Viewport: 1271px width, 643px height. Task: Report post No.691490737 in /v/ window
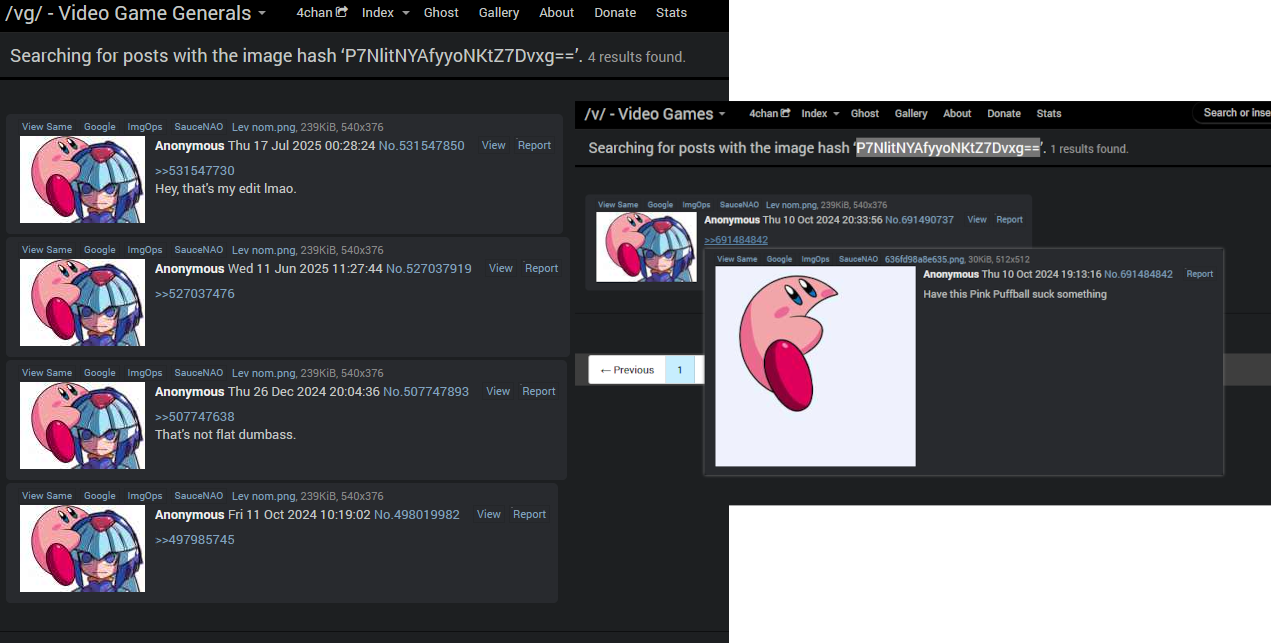coord(1010,220)
